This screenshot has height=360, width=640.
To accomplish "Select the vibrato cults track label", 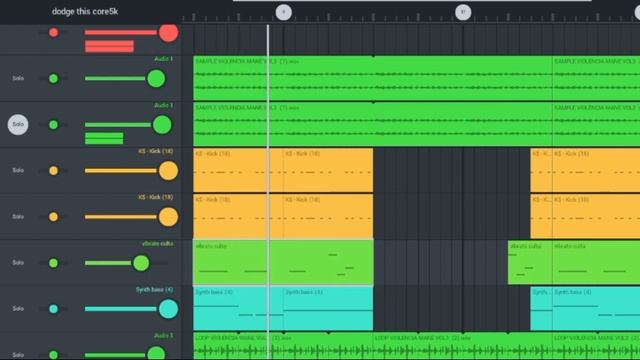I will click(158, 244).
